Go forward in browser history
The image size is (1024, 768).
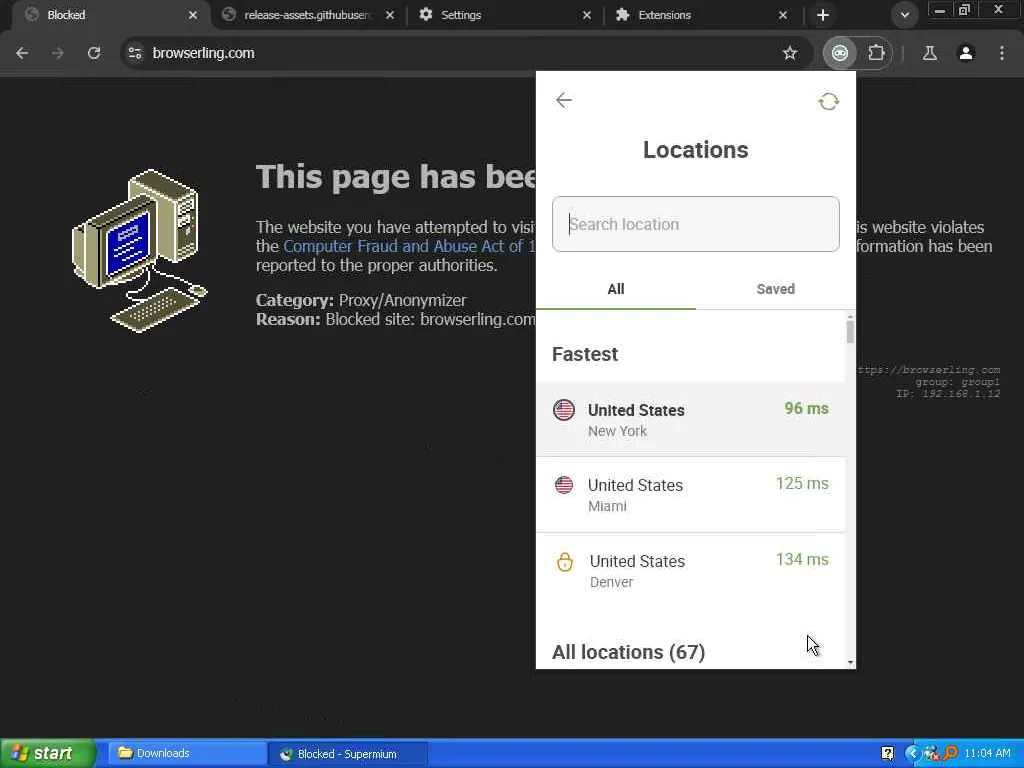click(x=58, y=53)
